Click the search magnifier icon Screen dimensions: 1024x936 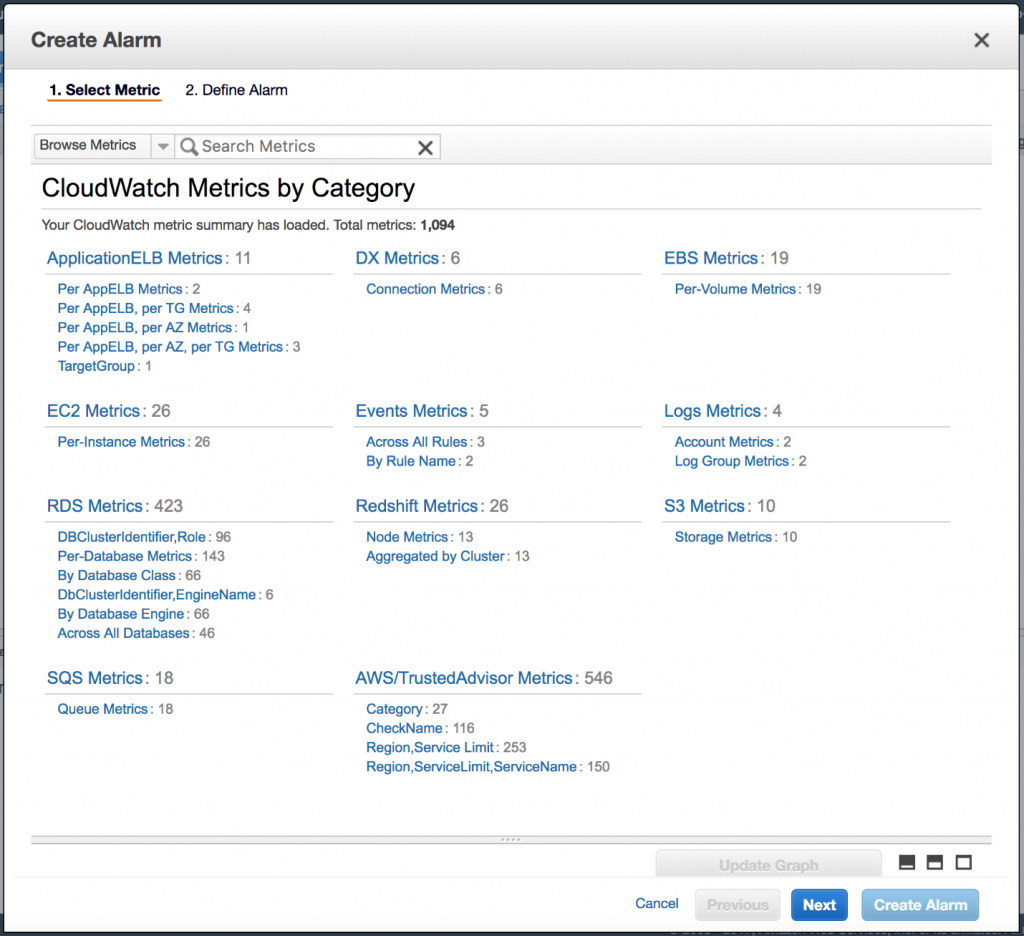189,146
